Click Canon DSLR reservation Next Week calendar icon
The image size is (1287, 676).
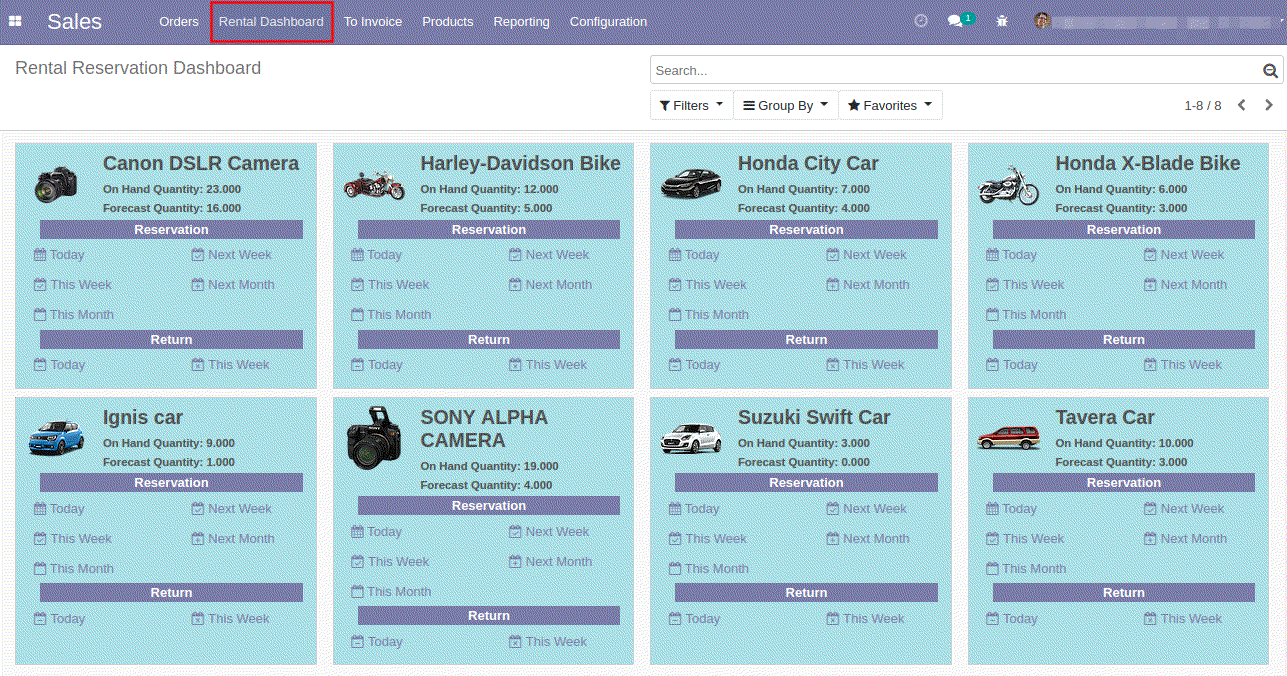click(x=198, y=255)
